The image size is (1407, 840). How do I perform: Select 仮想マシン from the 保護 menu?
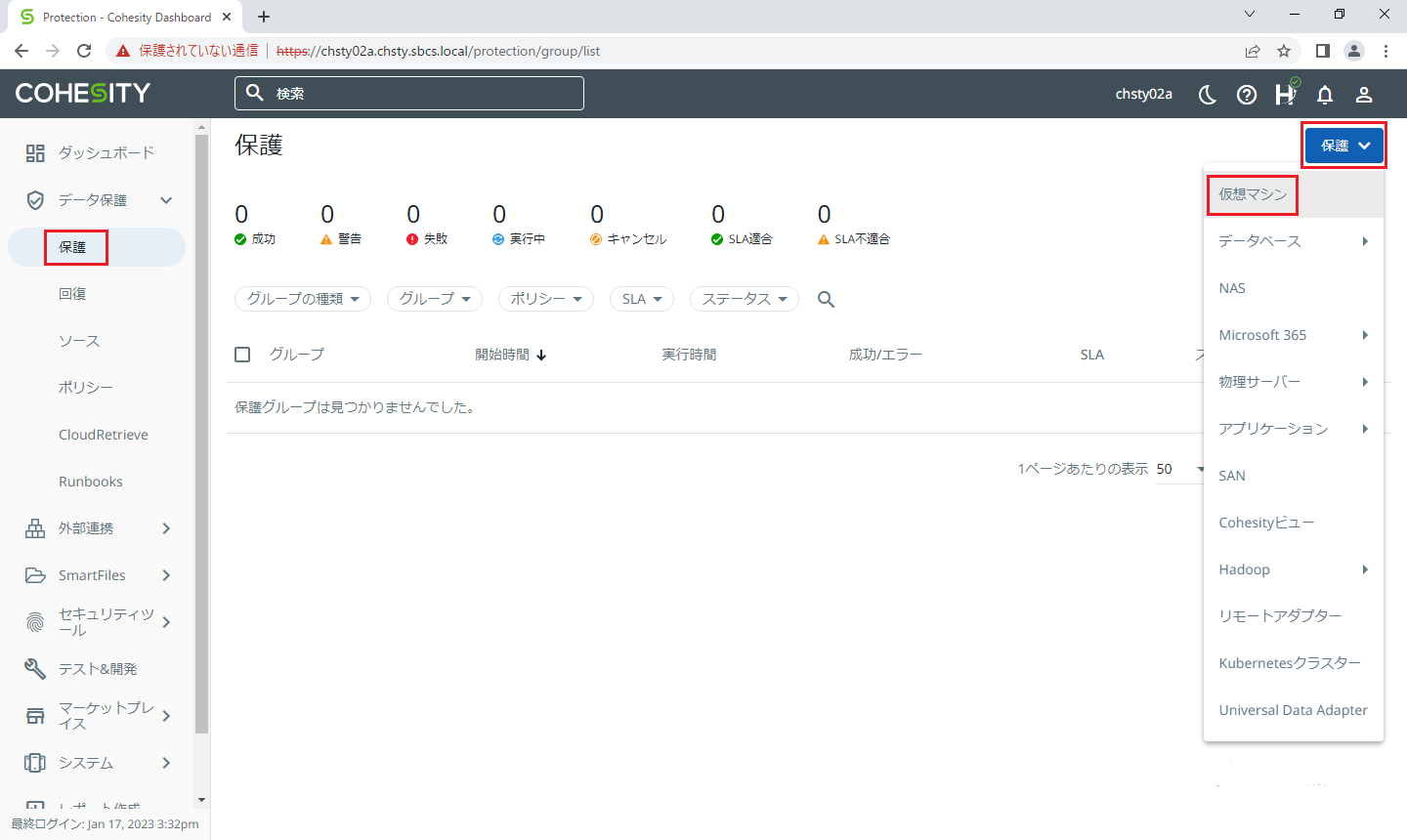[x=1294, y=194]
